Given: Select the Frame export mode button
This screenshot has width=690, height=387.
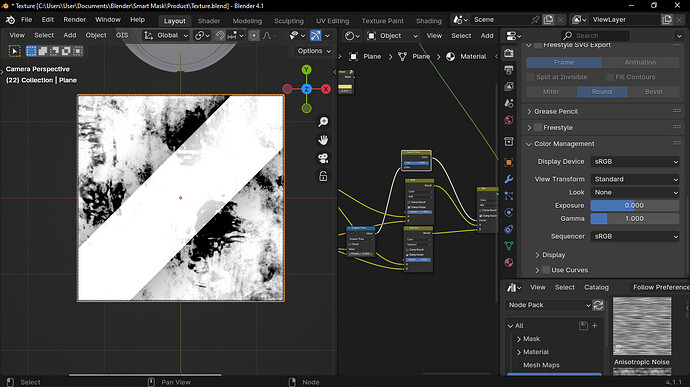Looking at the screenshot, I should point(564,63).
